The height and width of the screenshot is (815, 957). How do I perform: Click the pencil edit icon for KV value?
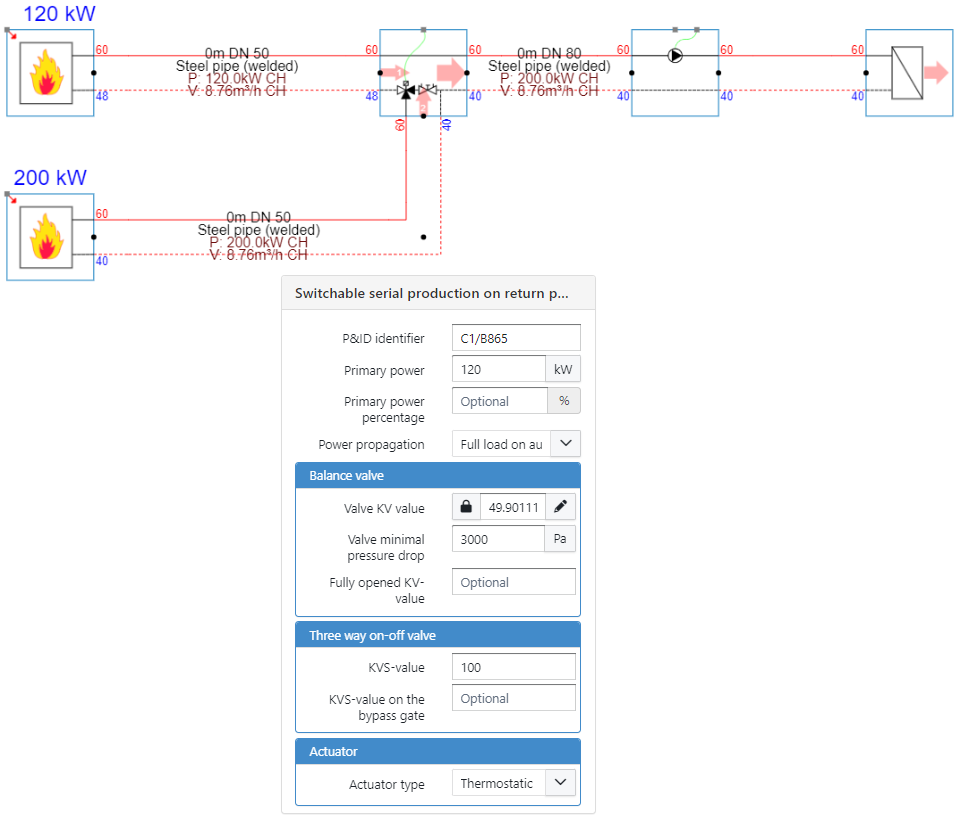[561, 507]
